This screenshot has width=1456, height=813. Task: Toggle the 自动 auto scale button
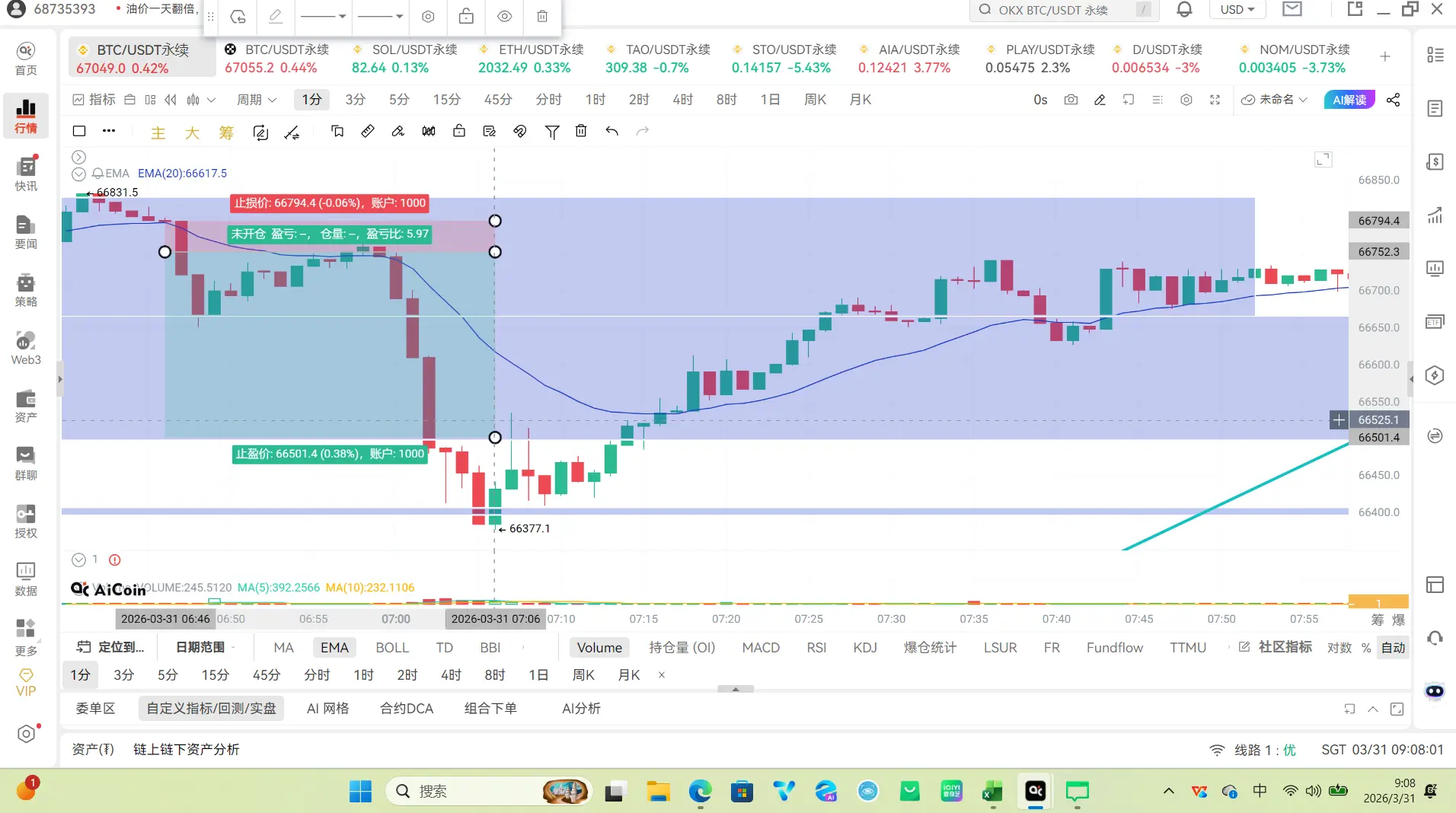point(1393,647)
